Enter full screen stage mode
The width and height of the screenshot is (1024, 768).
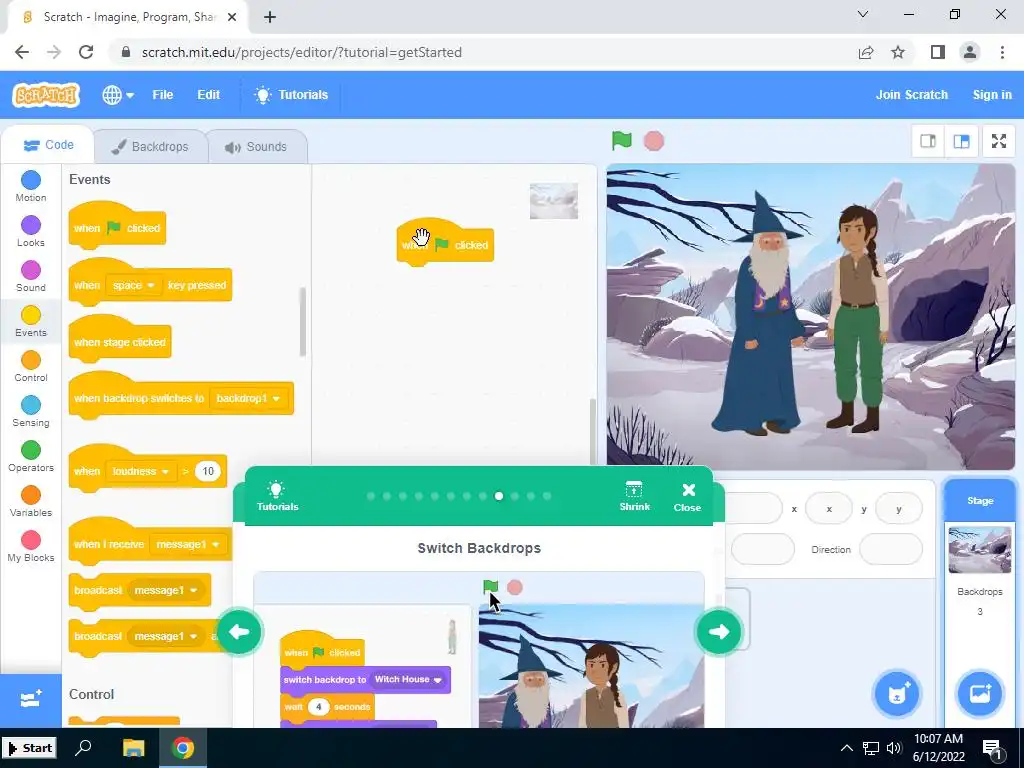(x=999, y=141)
